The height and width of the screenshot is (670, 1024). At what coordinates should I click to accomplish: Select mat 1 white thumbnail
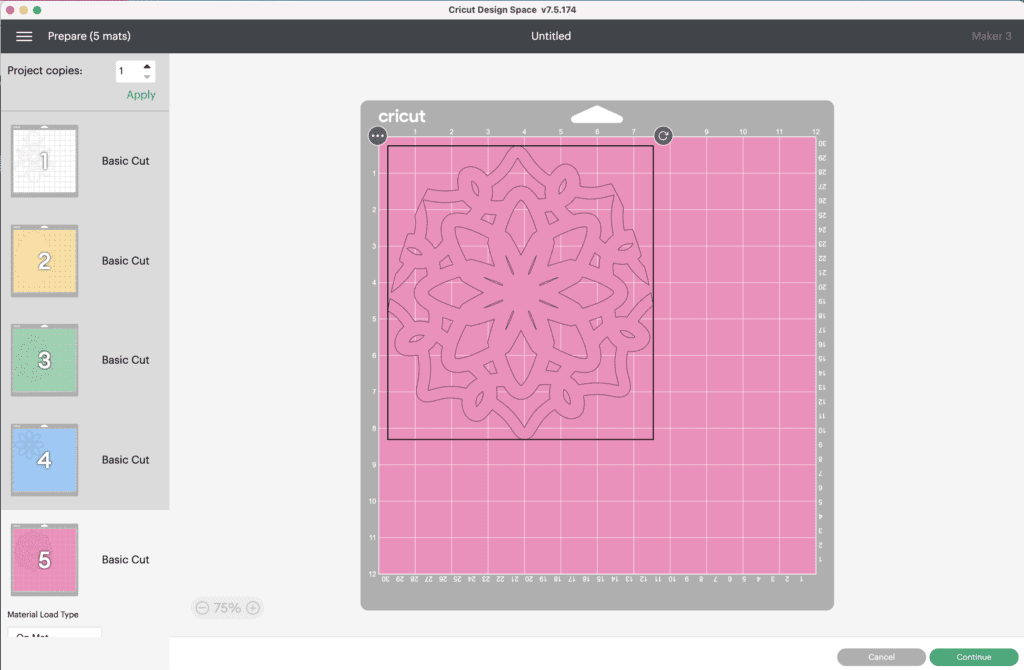tap(44, 161)
